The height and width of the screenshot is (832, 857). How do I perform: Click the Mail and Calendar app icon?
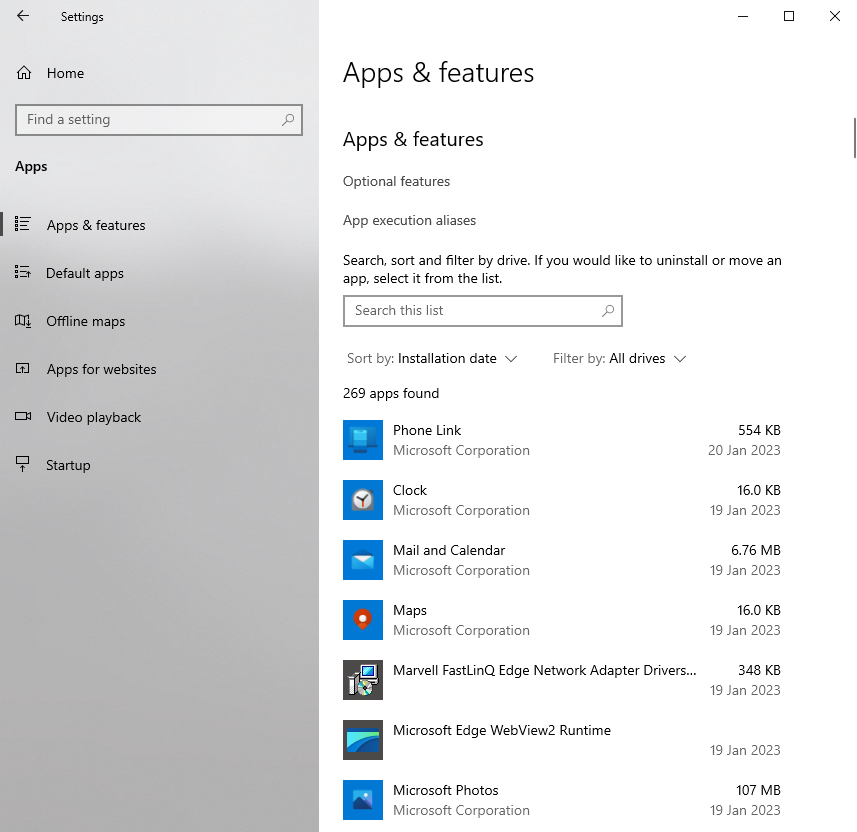pos(363,560)
